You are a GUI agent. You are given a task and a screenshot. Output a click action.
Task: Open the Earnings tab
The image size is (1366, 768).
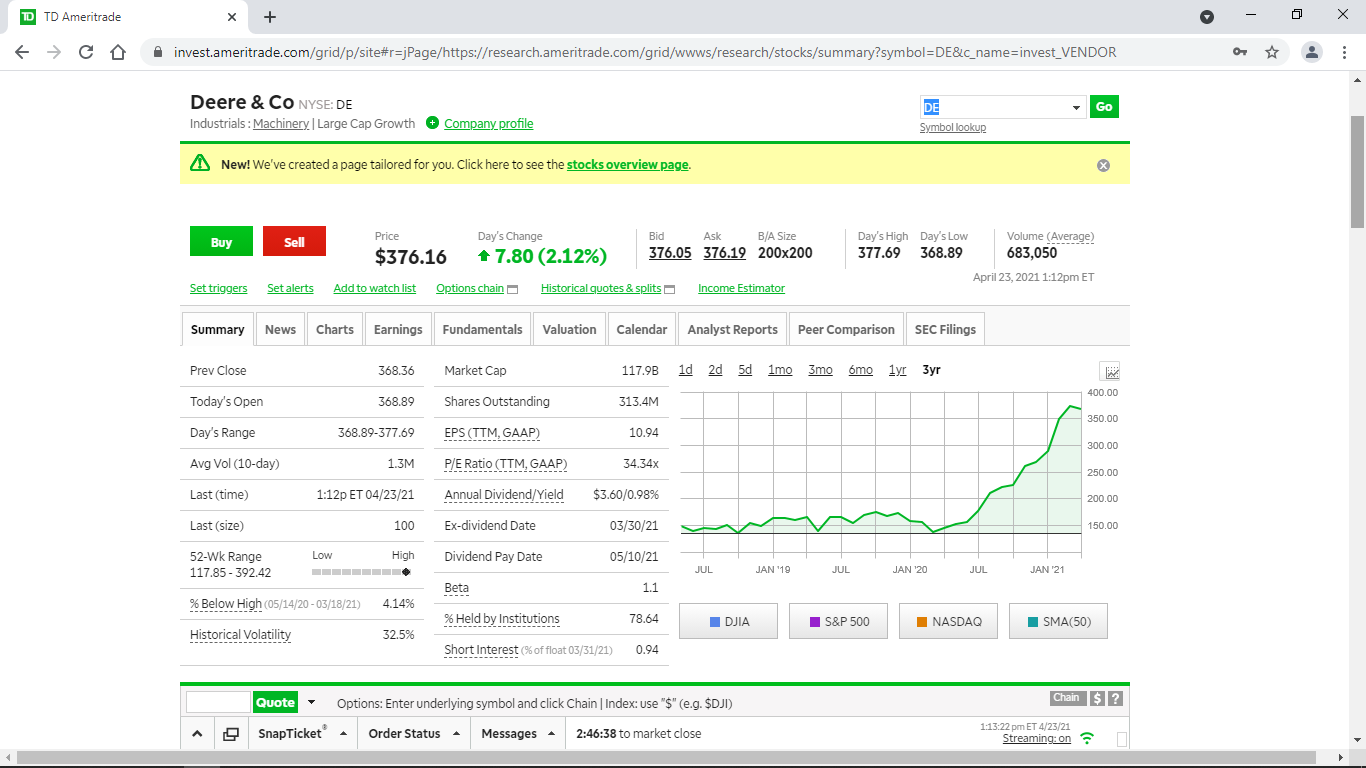click(398, 329)
